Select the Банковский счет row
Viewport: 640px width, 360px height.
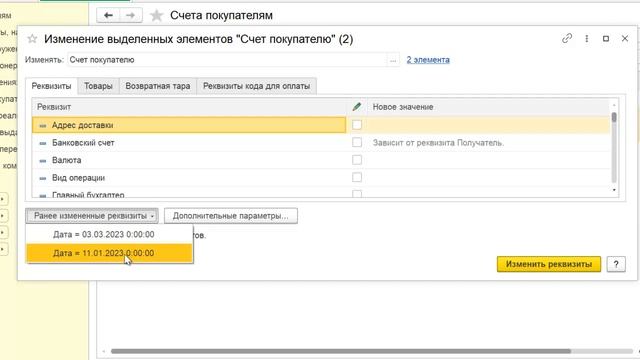[x=321, y=142]
